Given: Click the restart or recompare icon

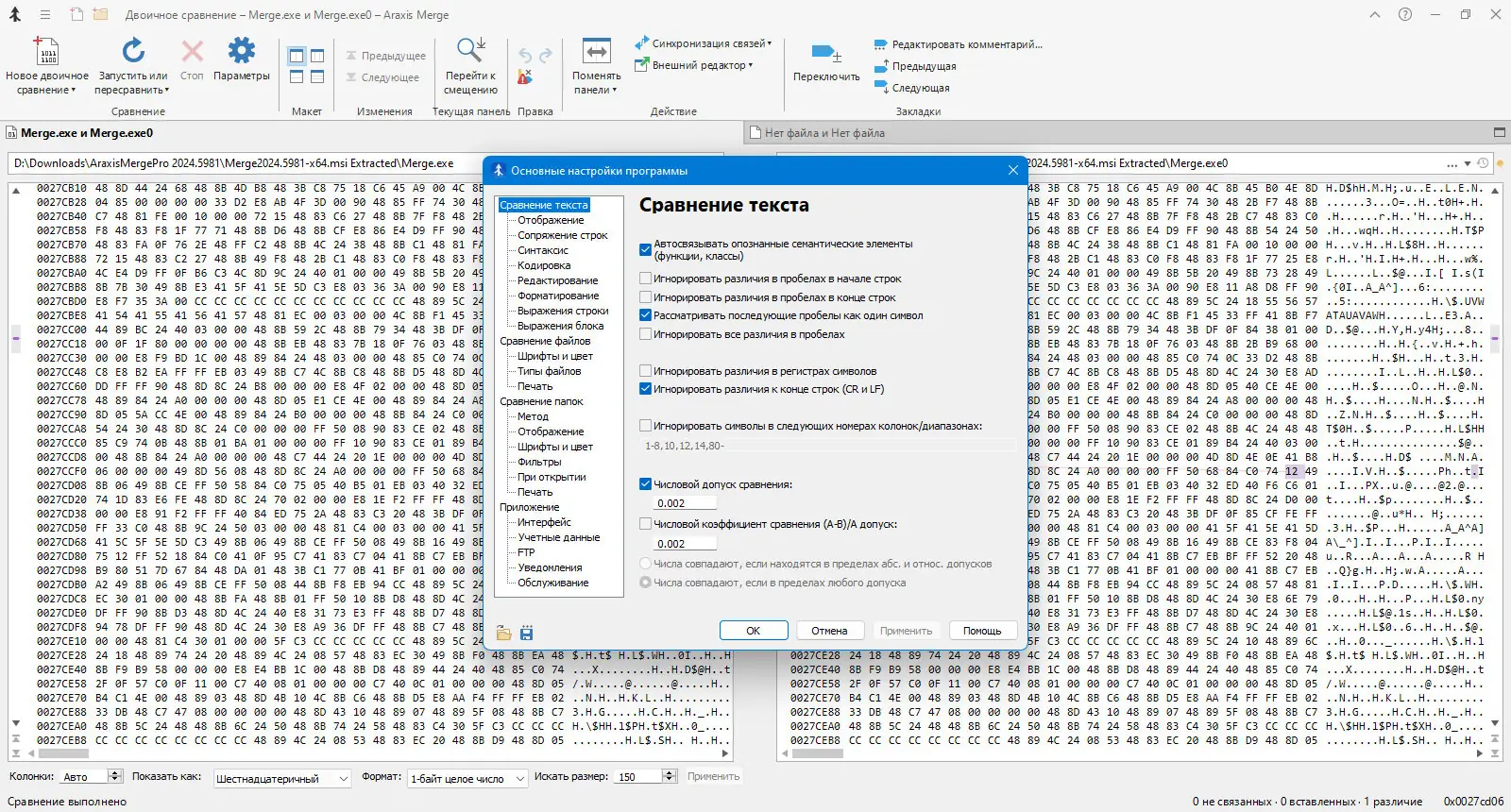Looking at the screenshot, I should point(133,51).
